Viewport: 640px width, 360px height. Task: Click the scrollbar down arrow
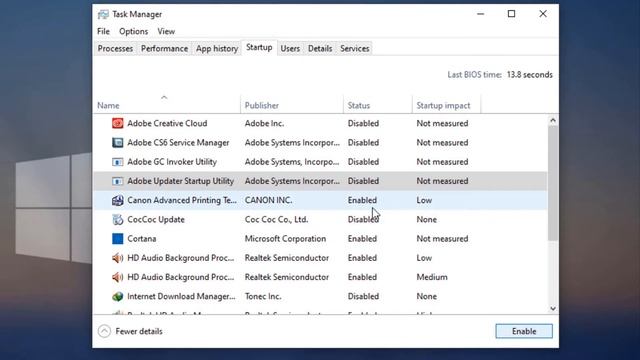(x=553, y=309)
